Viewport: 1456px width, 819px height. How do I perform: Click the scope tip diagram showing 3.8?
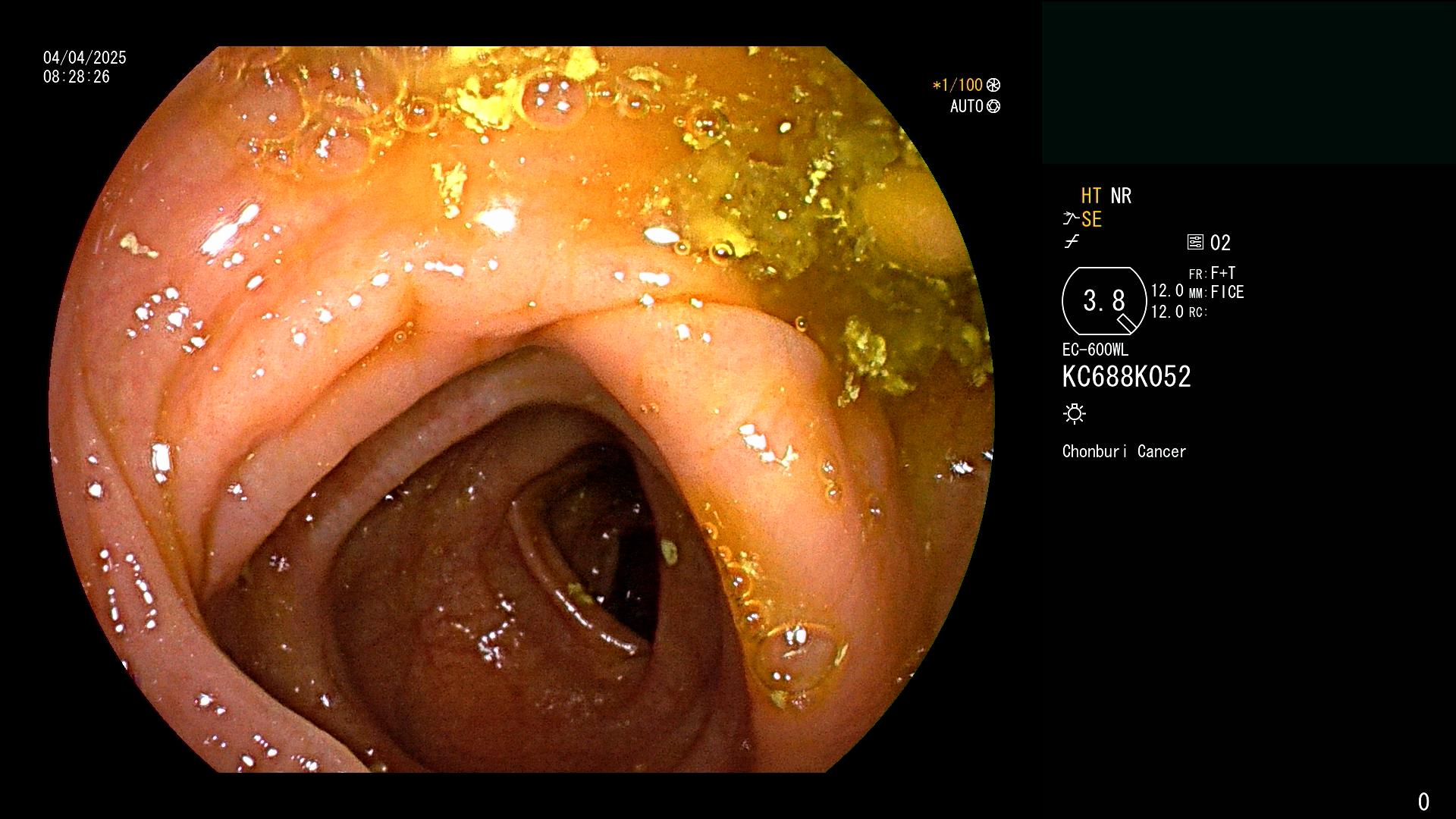point(1104,301)
